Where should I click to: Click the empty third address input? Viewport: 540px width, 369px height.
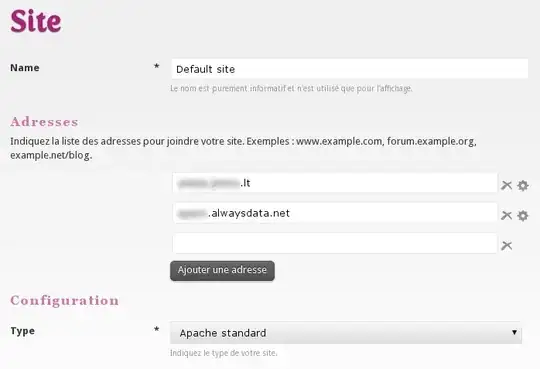pyautogui.click(x=335, y=244)
